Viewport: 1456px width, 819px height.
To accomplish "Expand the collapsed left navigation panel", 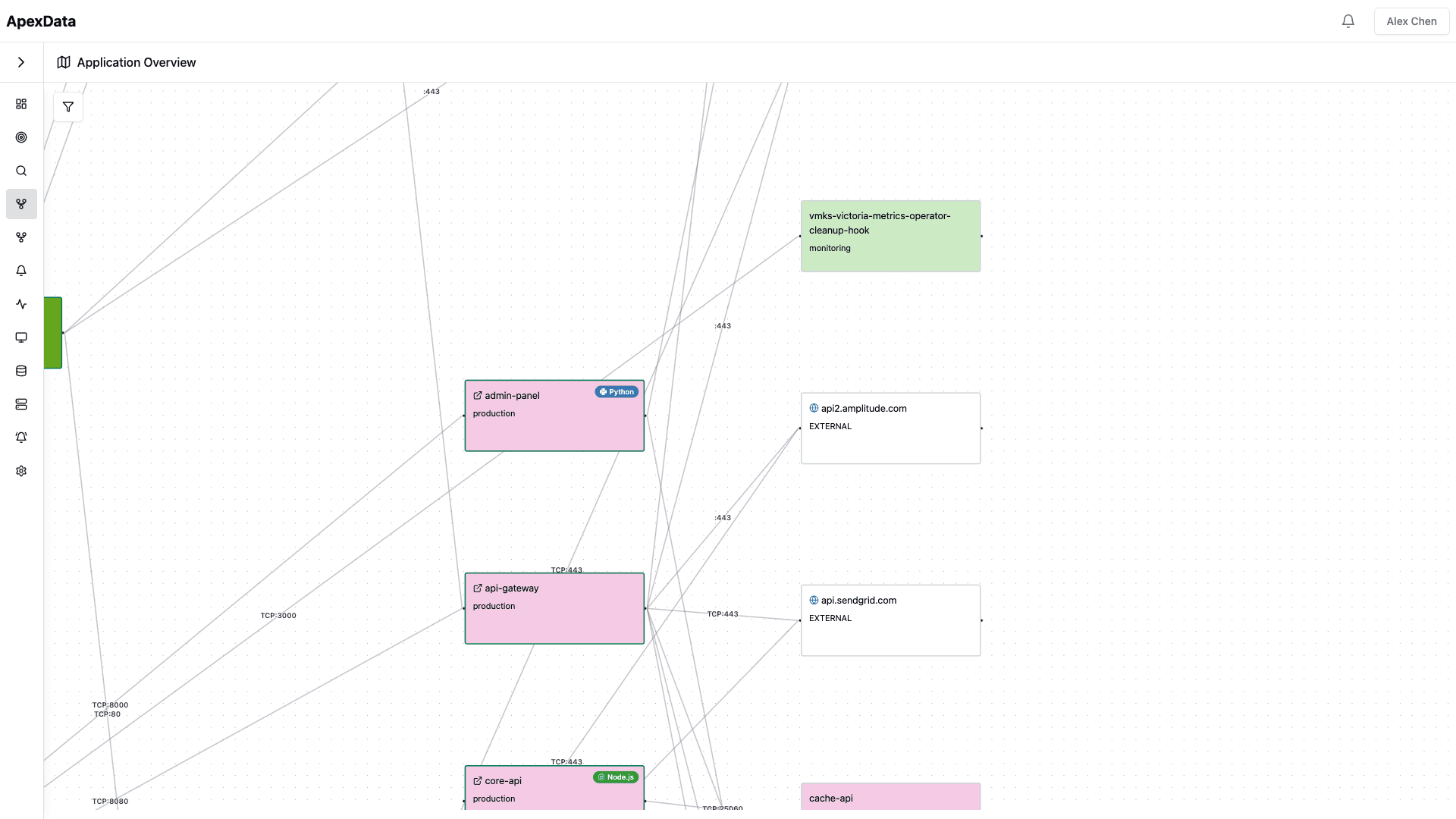I will pyautogui.click(x=20, y=62).
